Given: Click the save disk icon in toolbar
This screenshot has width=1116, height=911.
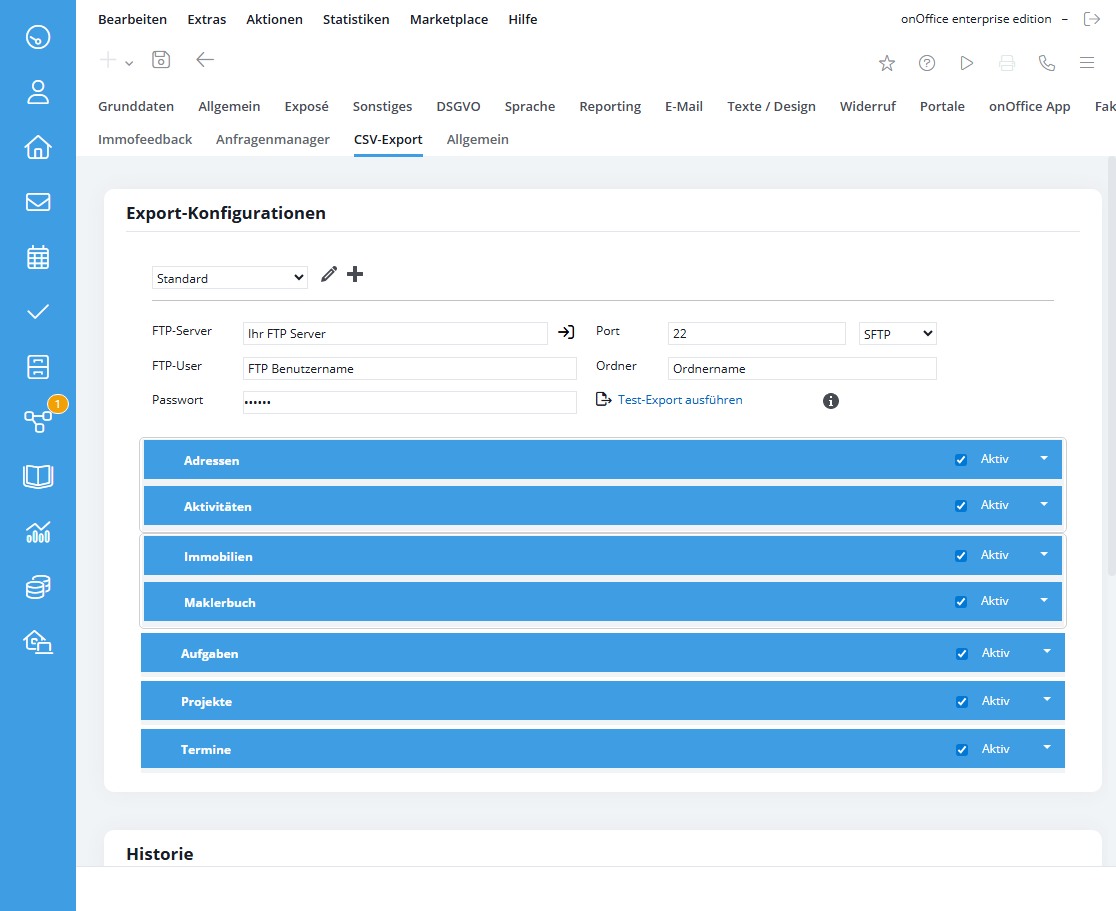Looking at the screenshot, I should click(161, 60).
